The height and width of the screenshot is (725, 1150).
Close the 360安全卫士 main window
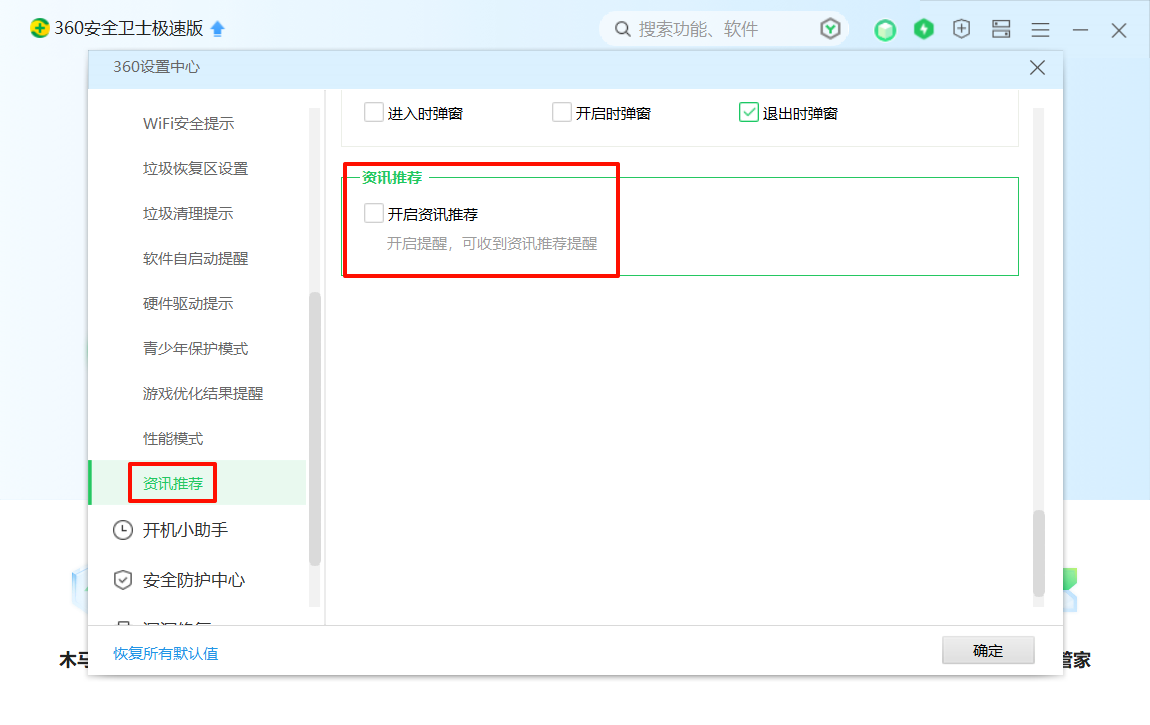coord(1118,30)
